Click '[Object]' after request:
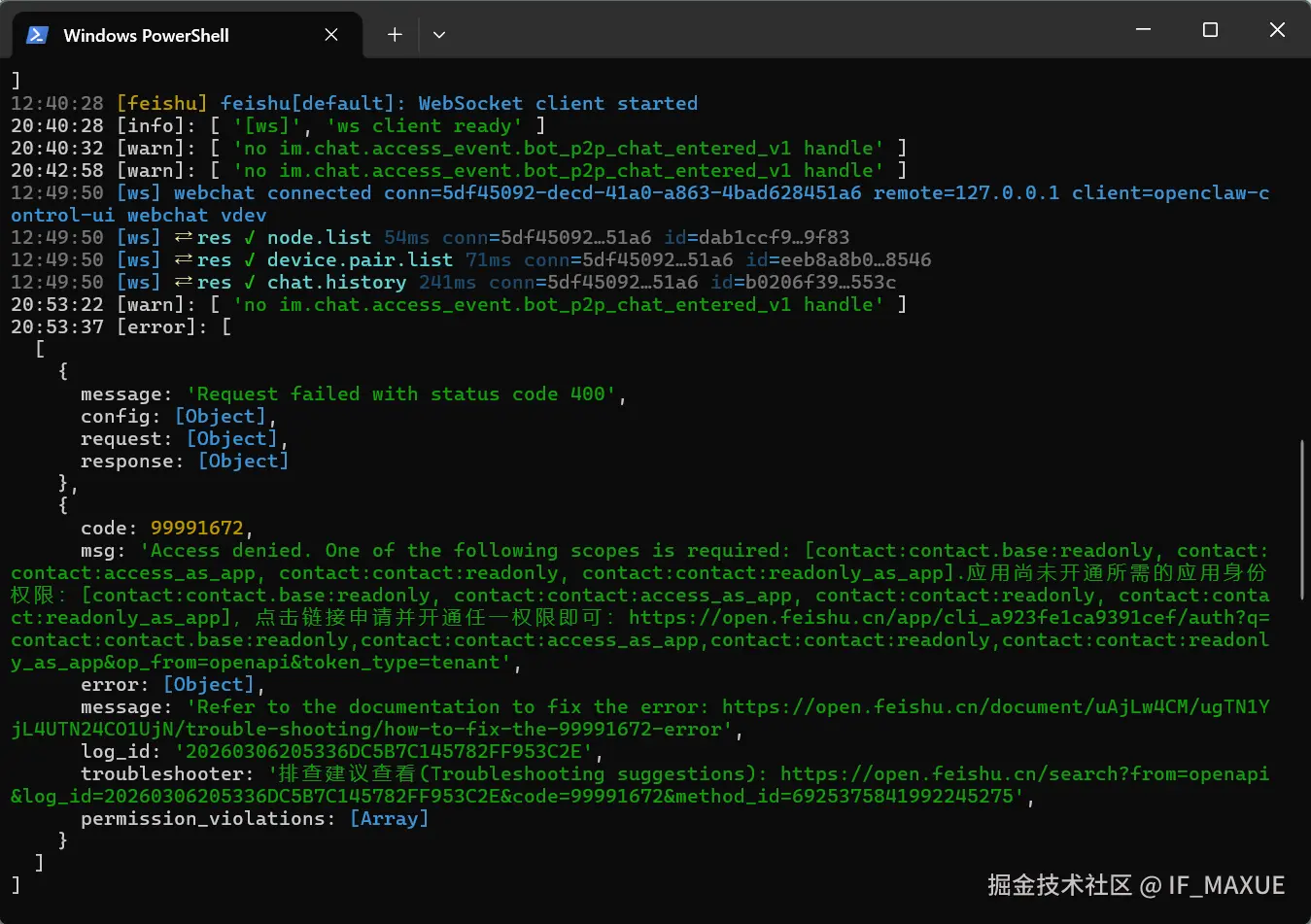Image resolution: width=1311 pixels, height=924 pixels. (x=232, y=439)
